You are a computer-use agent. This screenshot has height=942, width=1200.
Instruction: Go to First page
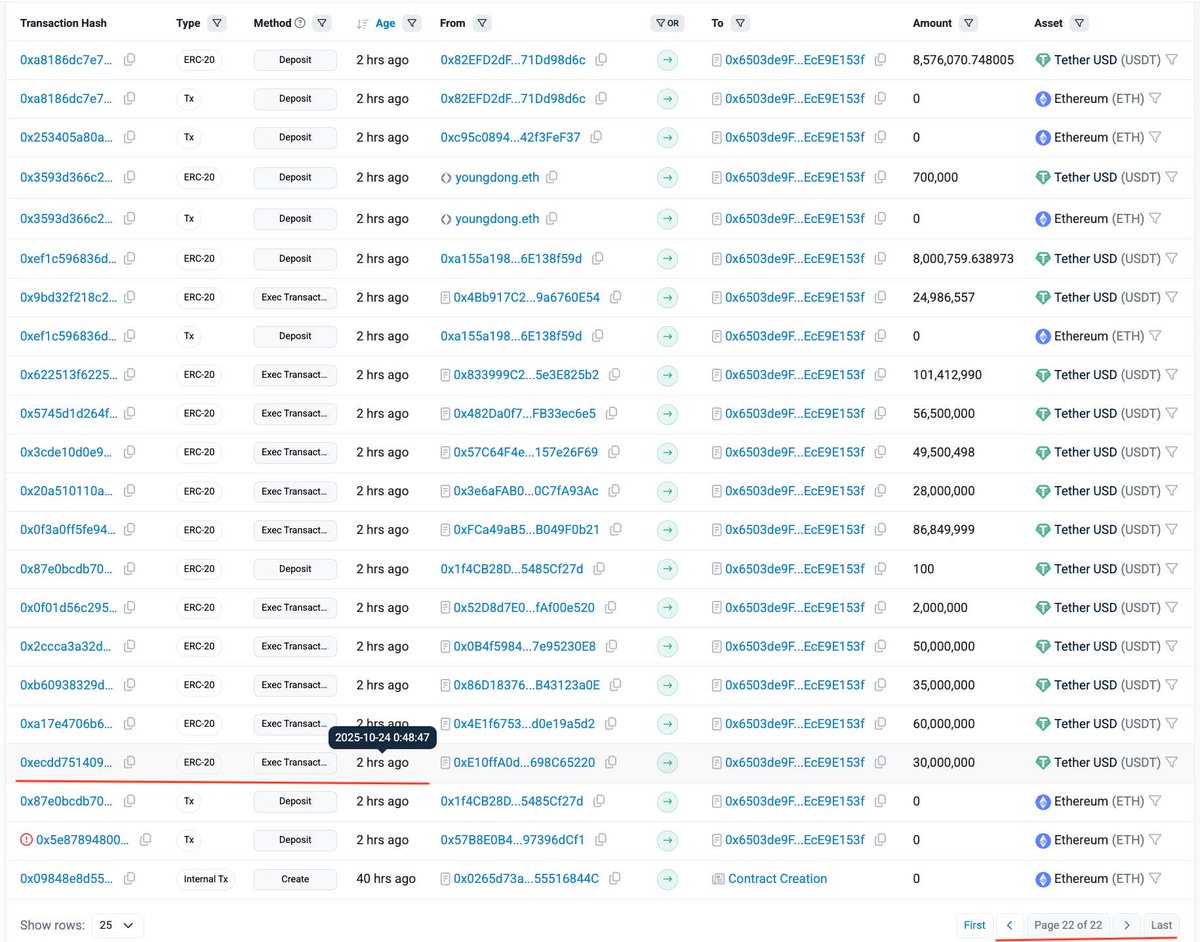pyautogui.click(x=975, y=925)
